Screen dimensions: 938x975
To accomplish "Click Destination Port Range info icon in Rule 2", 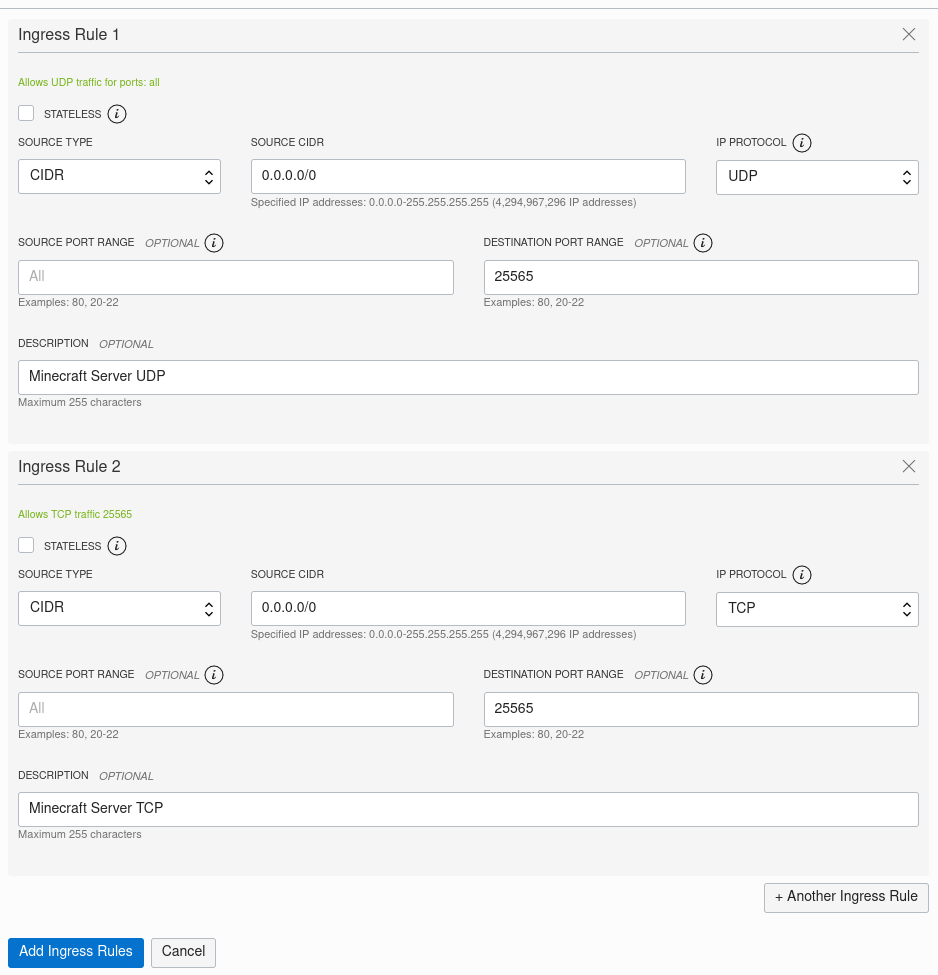I will (x=703, y=675).
